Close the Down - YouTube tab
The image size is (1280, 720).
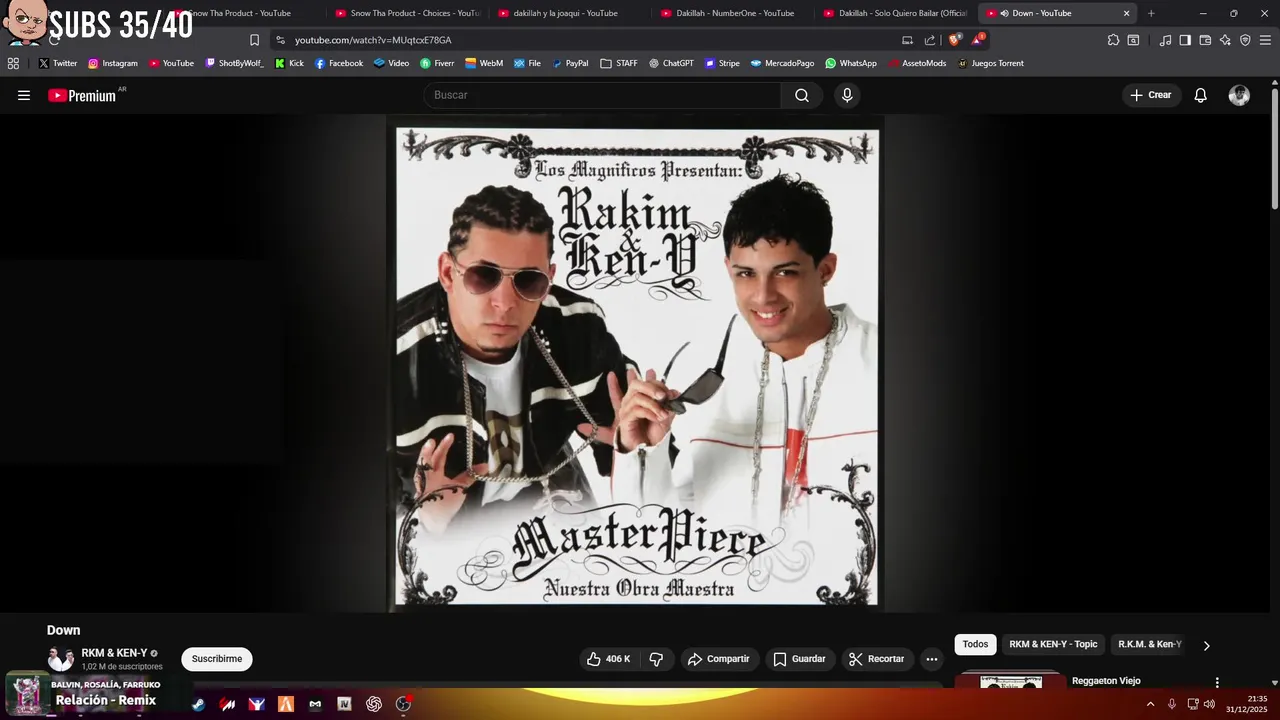tap(1126, 13)
